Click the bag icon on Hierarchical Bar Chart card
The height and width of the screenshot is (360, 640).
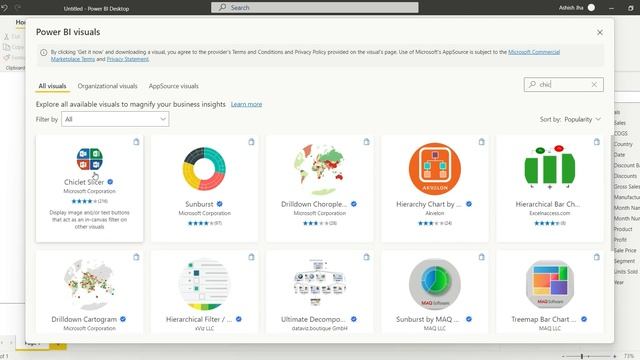[597, 142]
